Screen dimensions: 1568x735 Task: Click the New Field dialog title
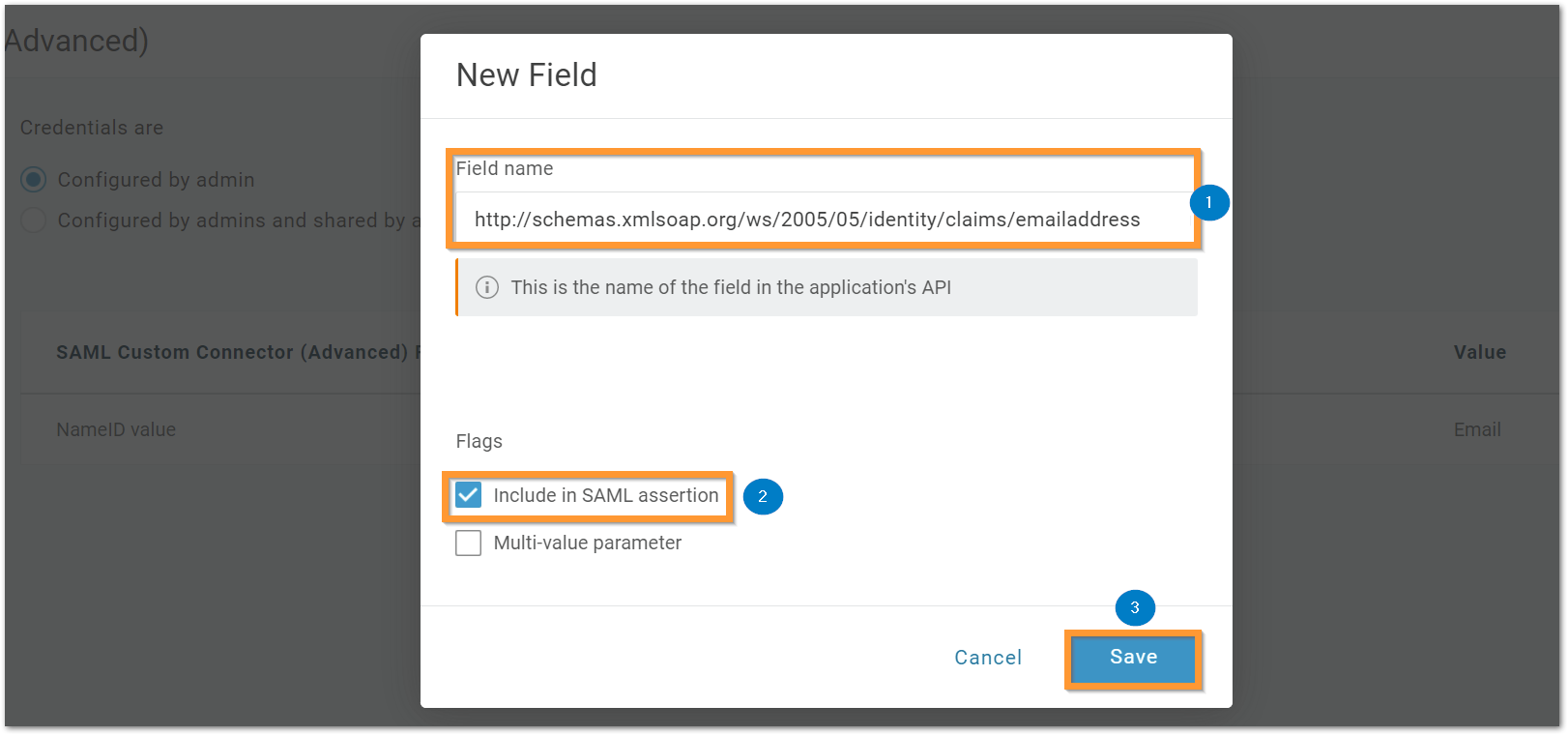click(x=527, y=74)
